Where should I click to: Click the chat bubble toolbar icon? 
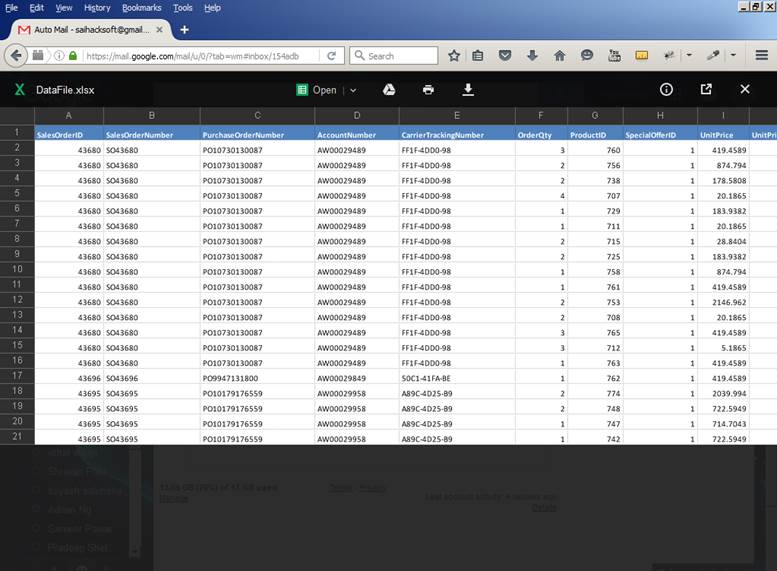pyautogui.click(x=587, y=55)
